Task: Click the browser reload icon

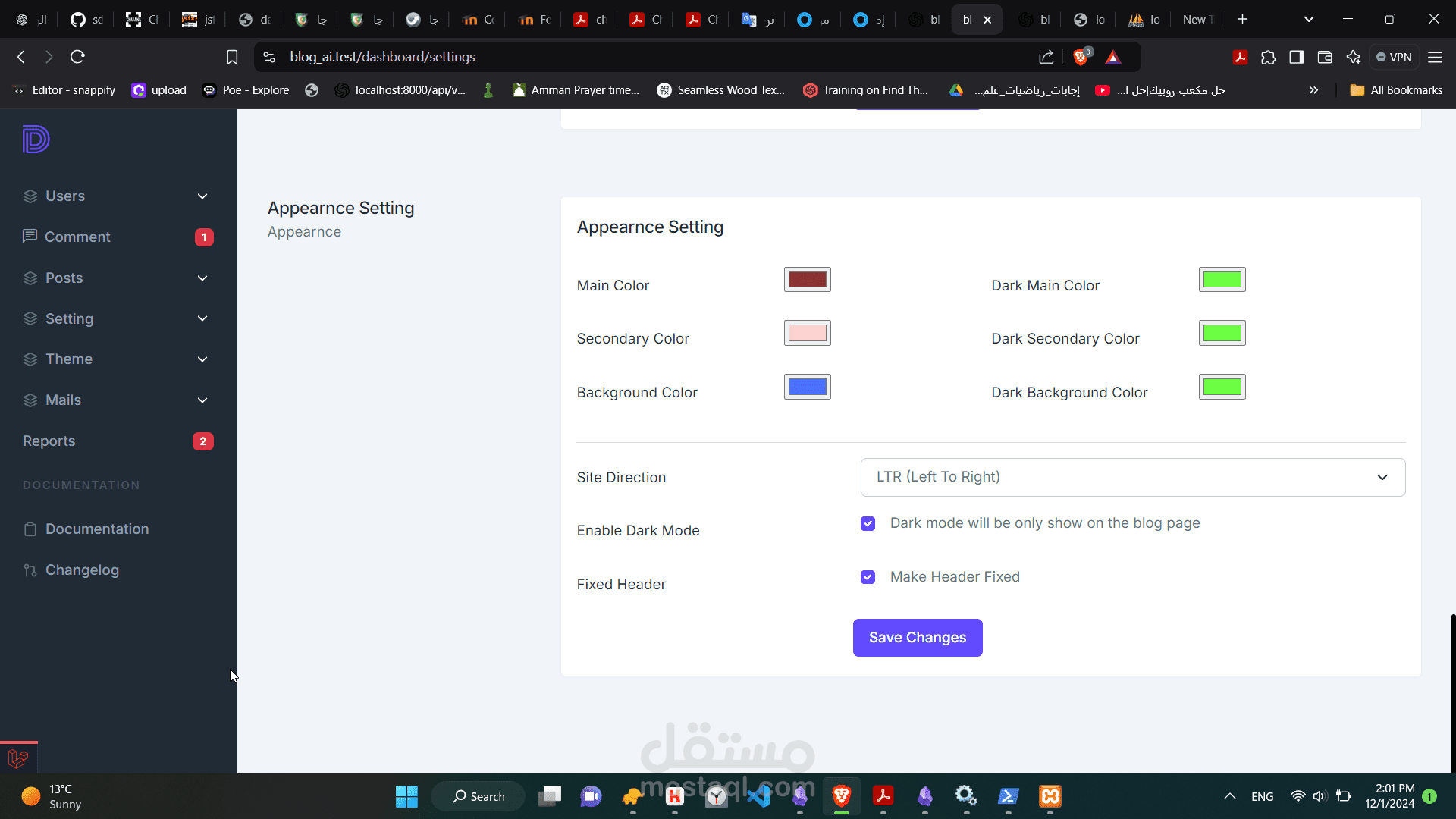Action: [x=77, y=57]
